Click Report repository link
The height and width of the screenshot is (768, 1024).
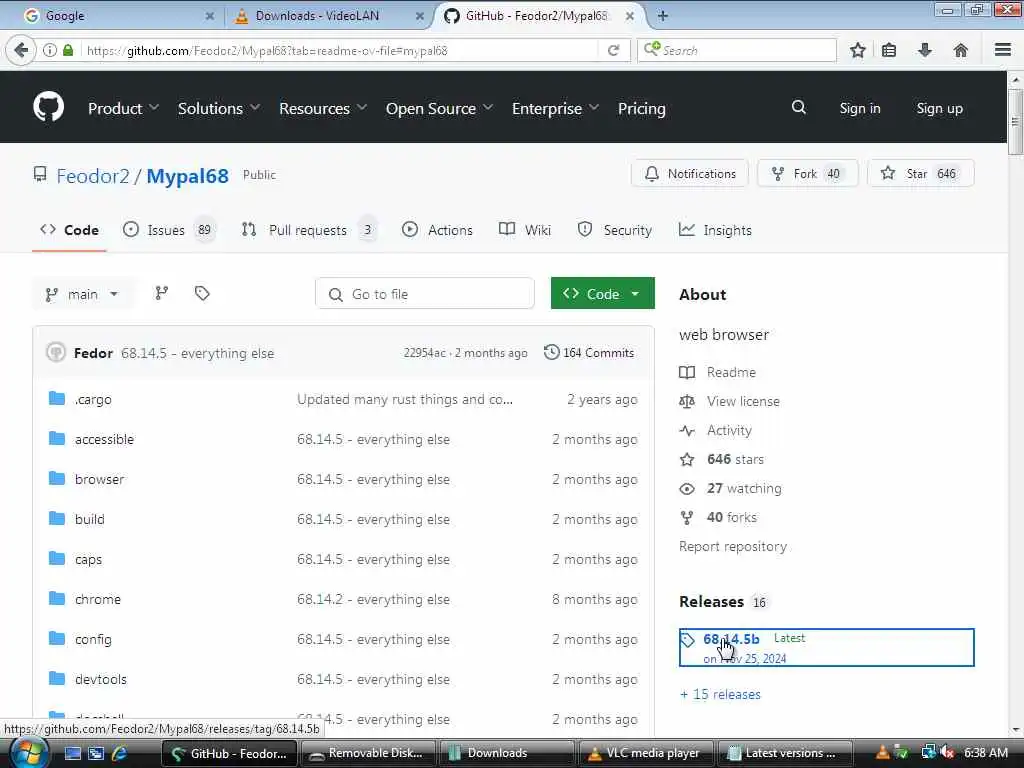(x=733, y=547)
